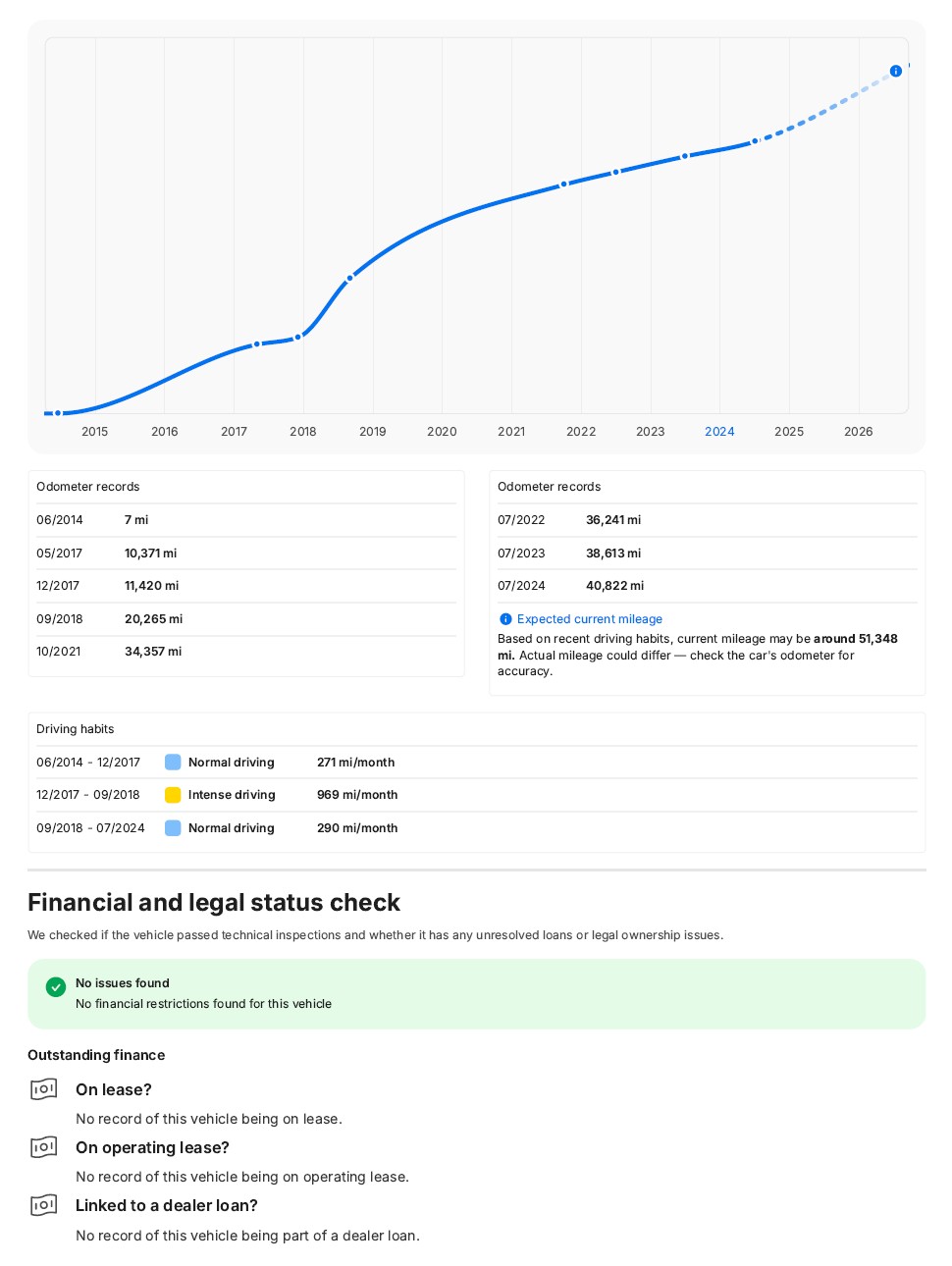Click the graph data point at the 06/2014 start
Screen dimensions: 952x1266
(x=58, y=413)
